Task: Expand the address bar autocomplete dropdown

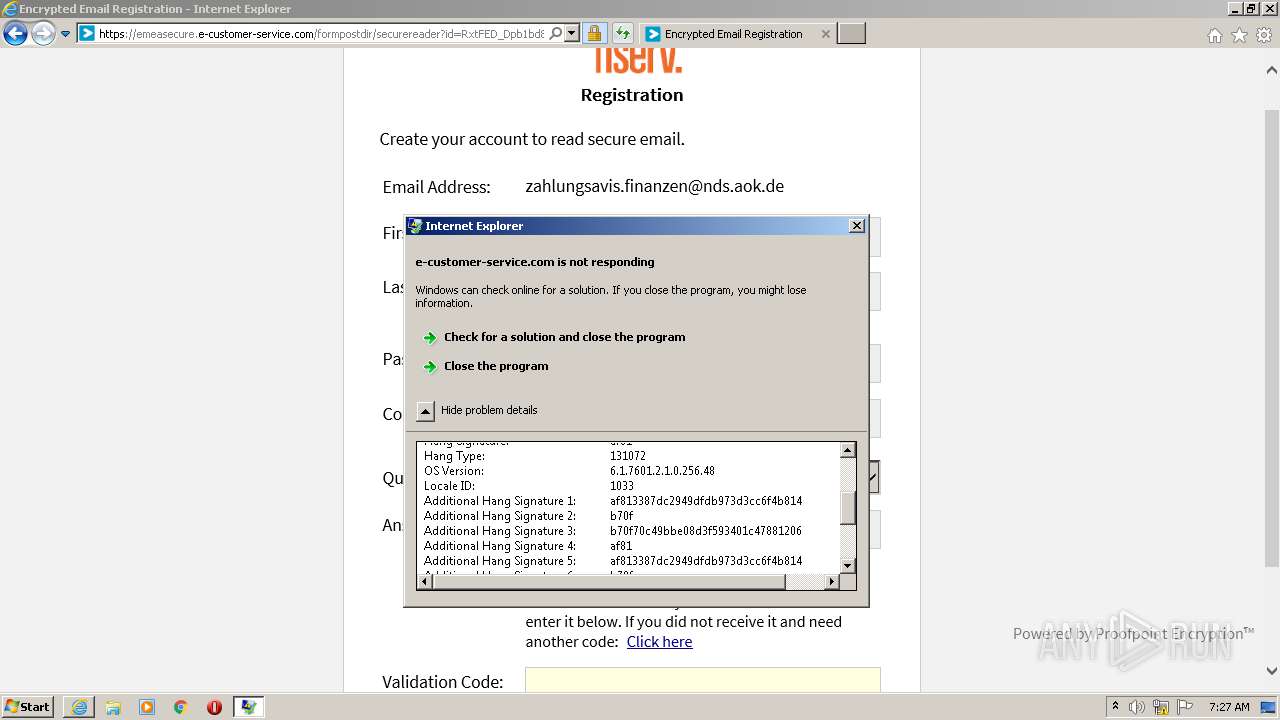Action: [572, 34]
